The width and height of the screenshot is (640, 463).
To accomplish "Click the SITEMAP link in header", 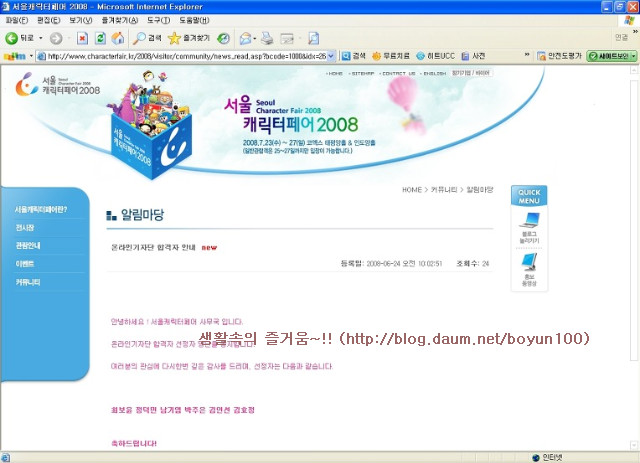I will pyautogui.click(x=362, y=73).
